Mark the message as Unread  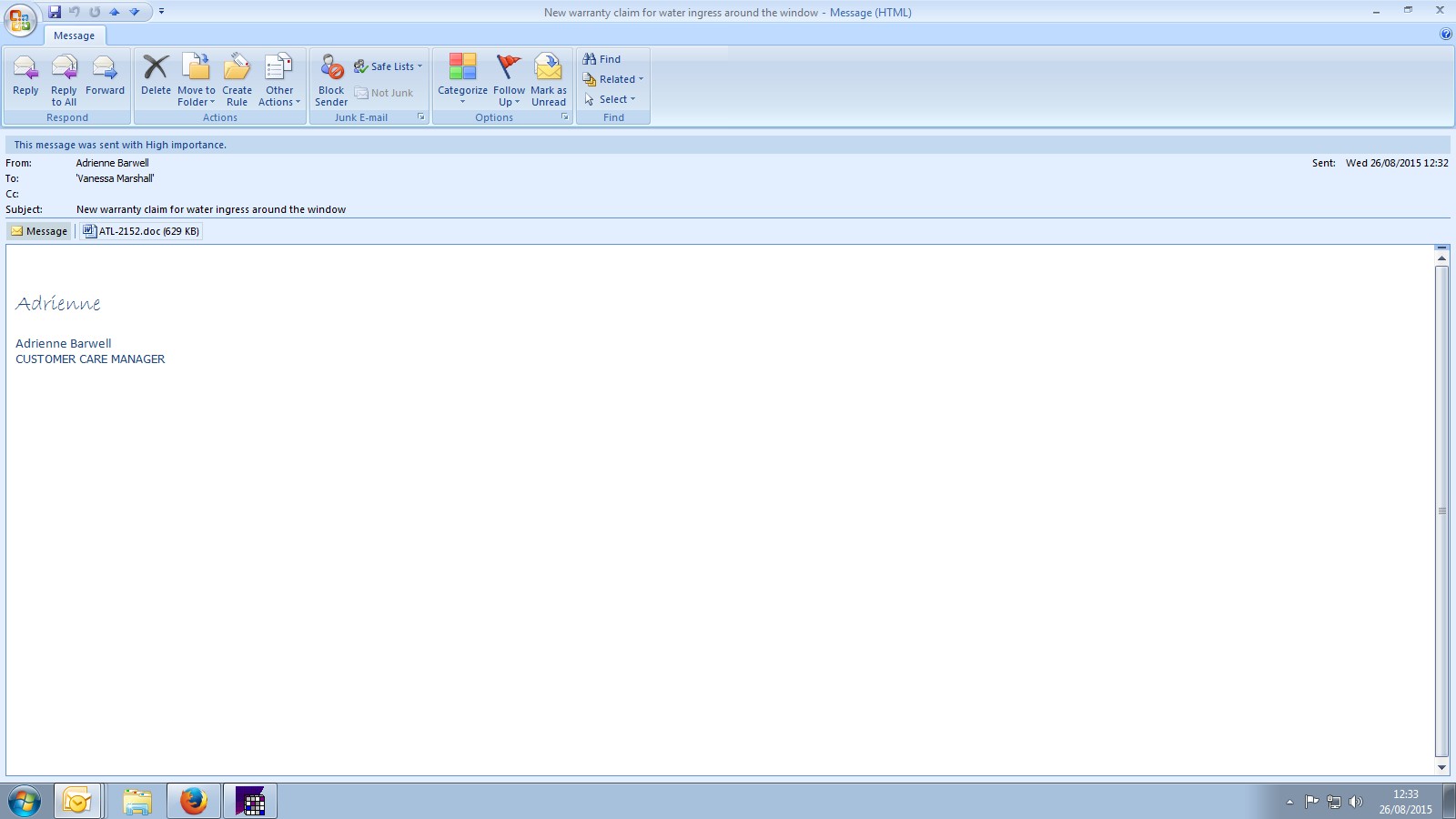(549, 76)
